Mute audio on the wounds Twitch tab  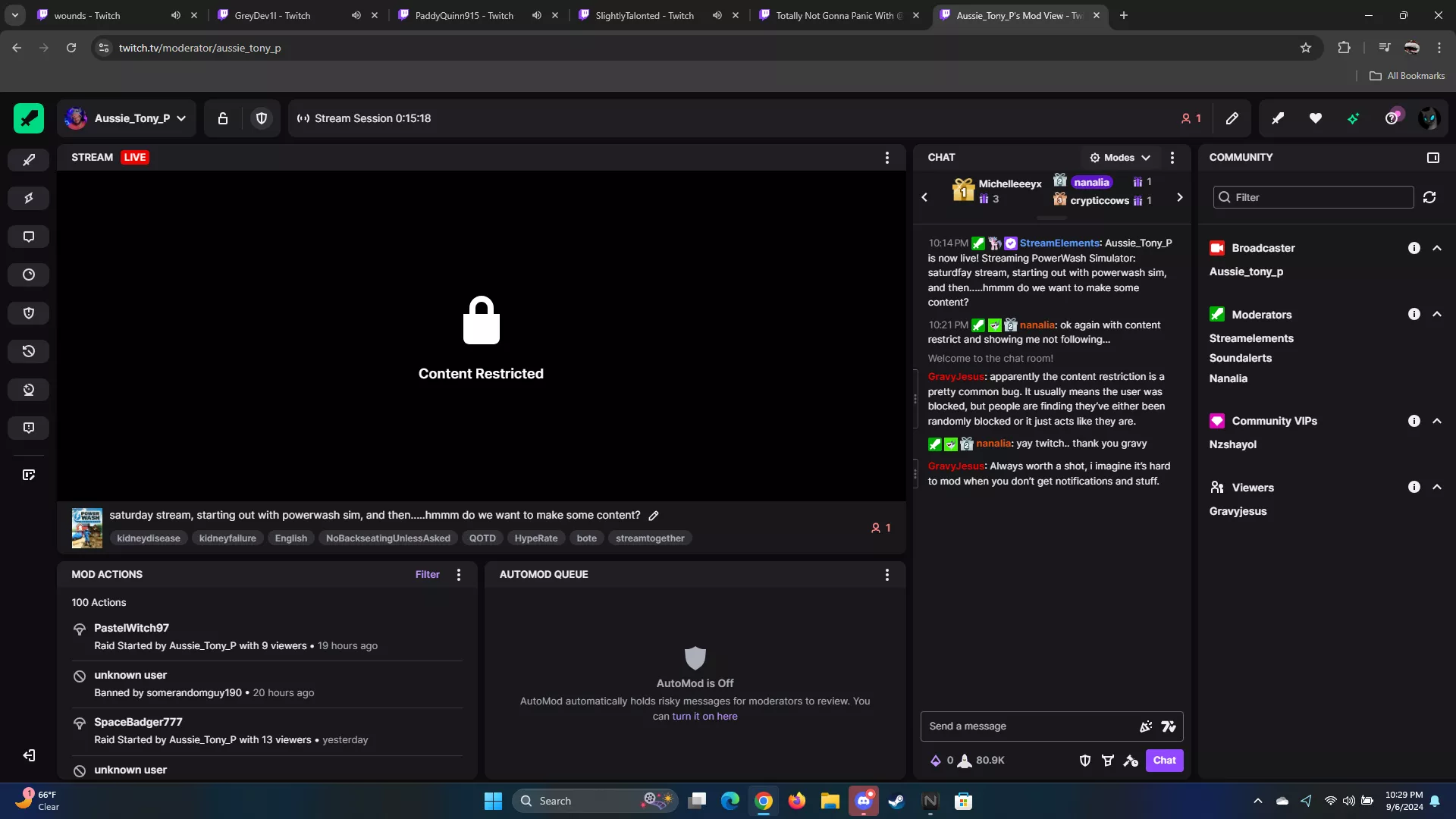(175, 15)
